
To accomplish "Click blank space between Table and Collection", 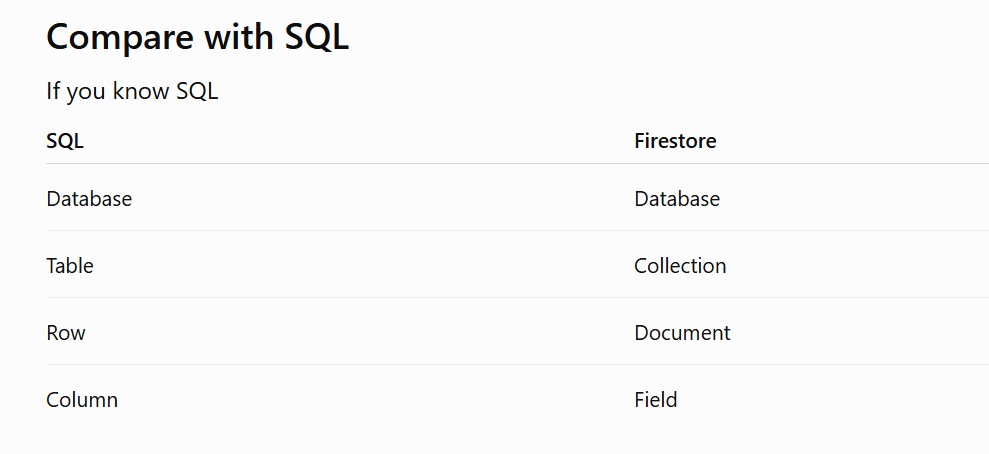I will 364,265.
